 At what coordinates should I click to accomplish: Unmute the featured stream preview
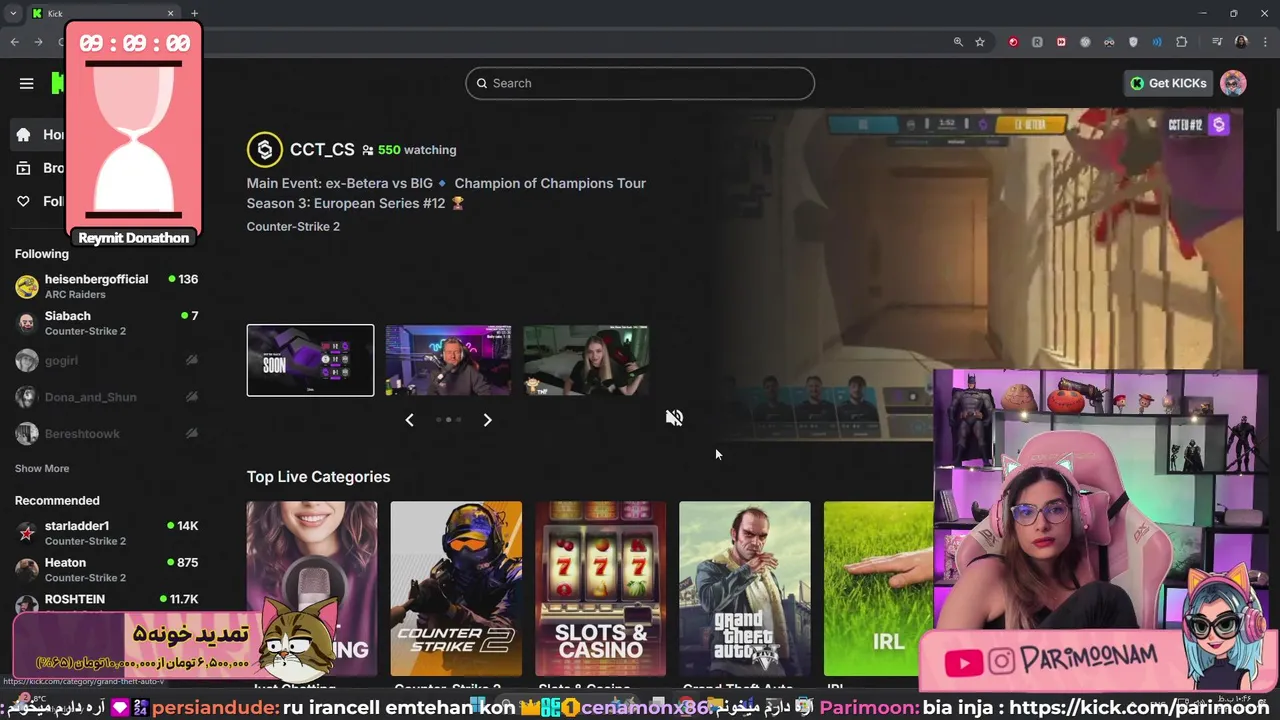(674, 418)
